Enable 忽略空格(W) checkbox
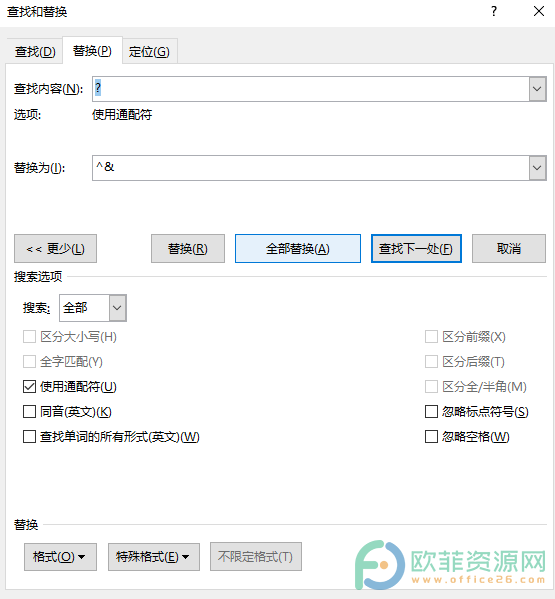555x599 pixels. click(x=431, y=437)
